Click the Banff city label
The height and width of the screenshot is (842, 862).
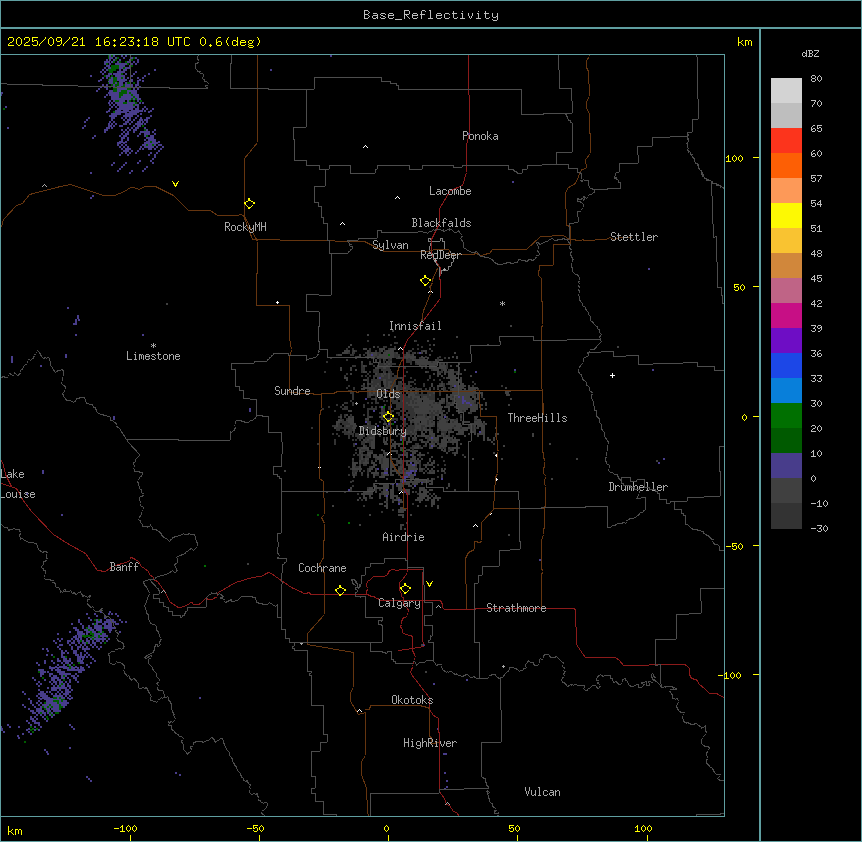pyautogui.click(x=124, y=567)
